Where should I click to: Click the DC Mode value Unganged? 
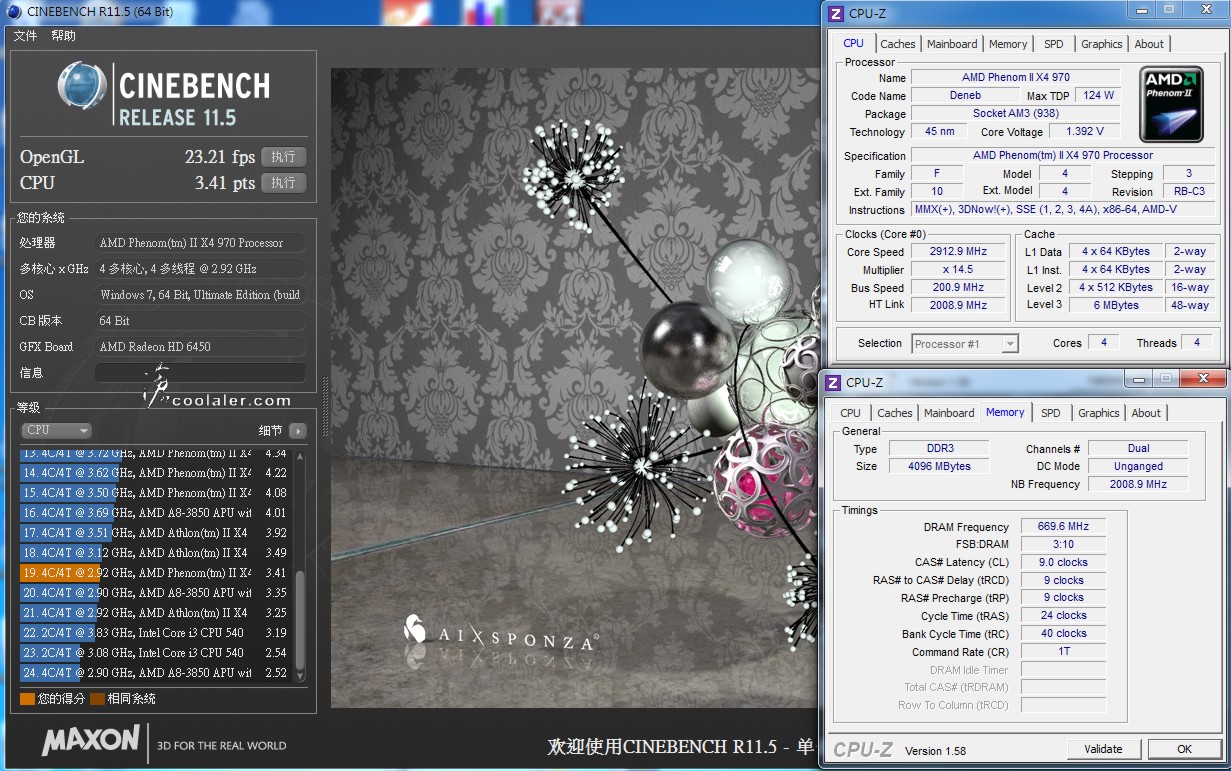coord(1138,466)
